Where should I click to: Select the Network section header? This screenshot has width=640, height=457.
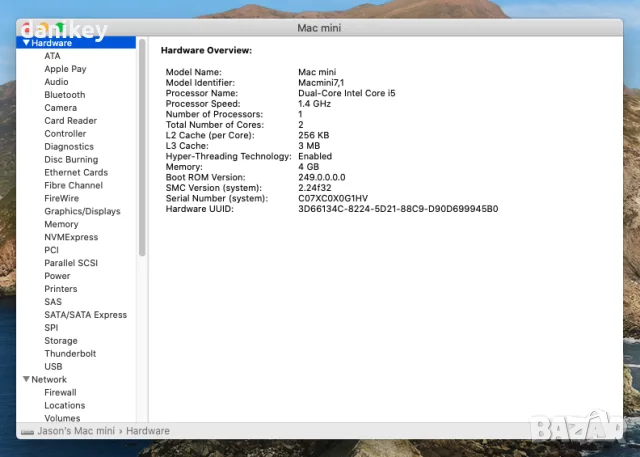49,379
